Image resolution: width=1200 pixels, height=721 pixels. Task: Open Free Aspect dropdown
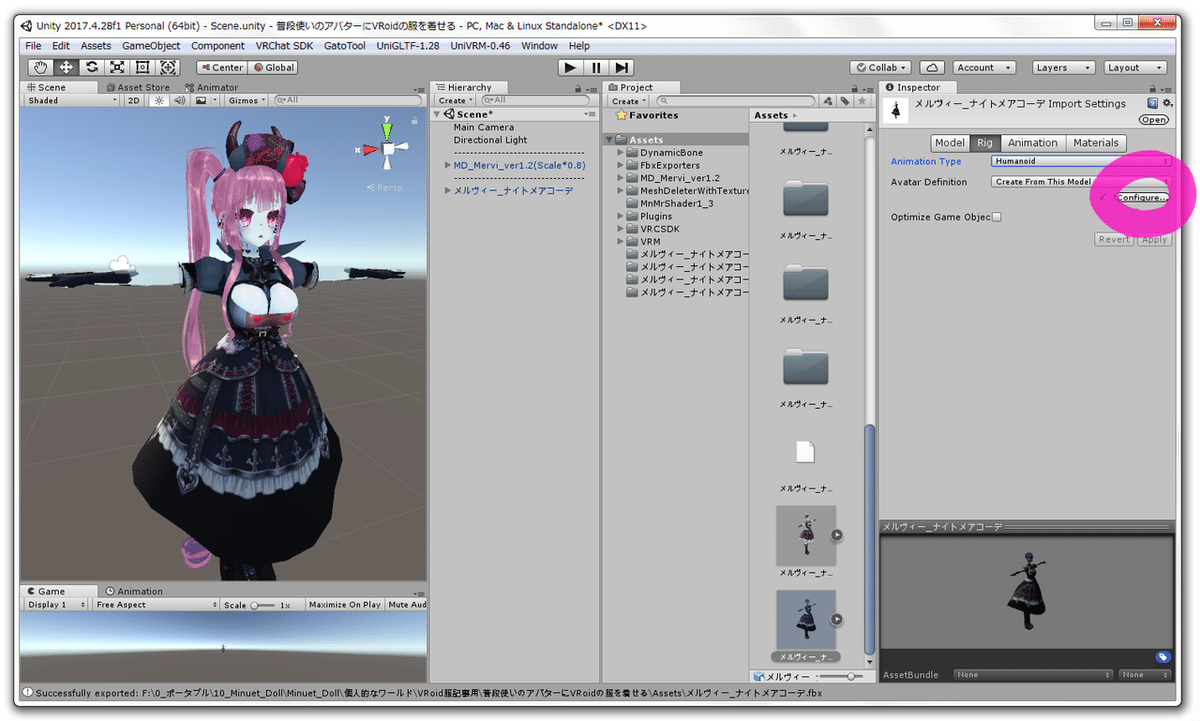pos(156,605)
